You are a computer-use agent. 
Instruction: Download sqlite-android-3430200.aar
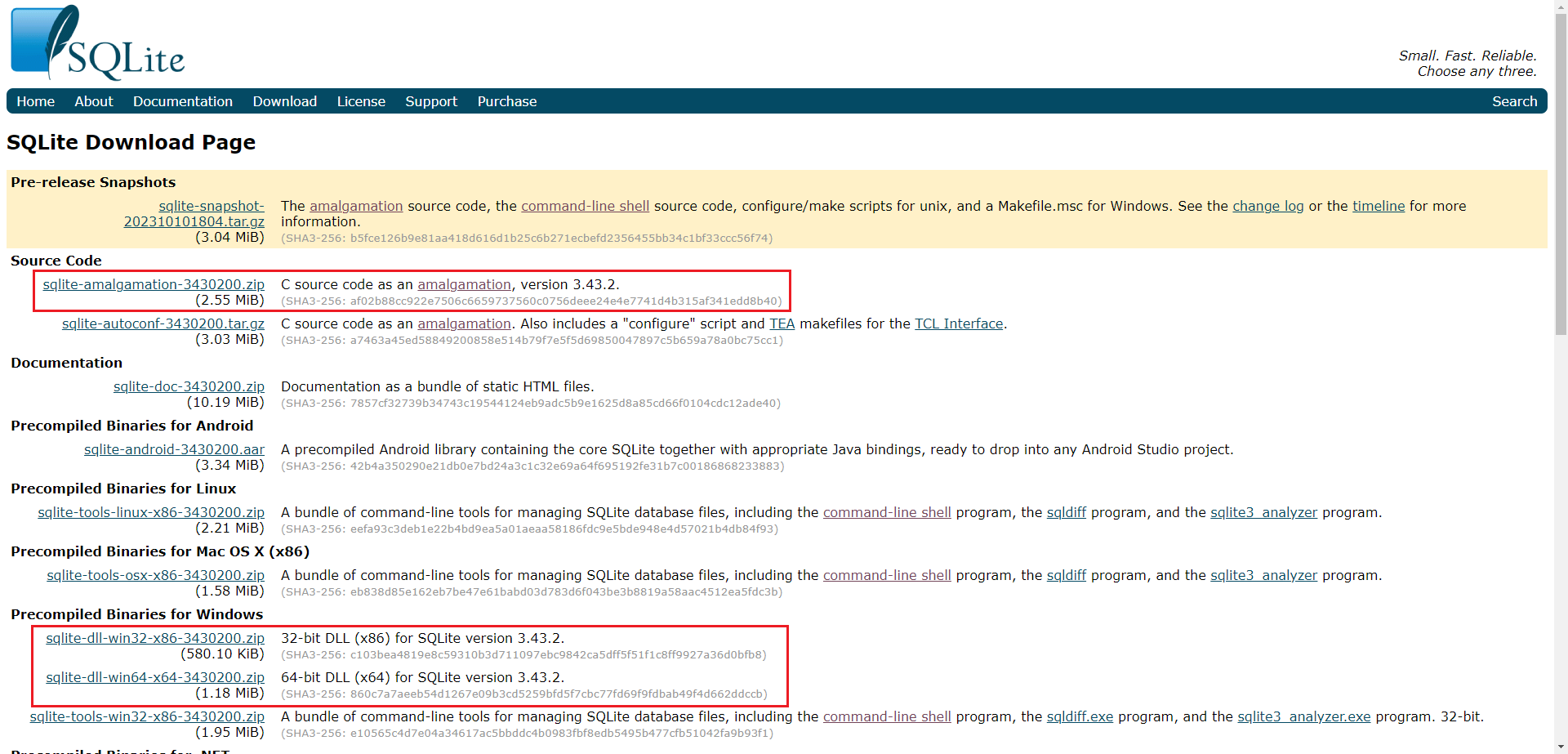coord(174,449)
